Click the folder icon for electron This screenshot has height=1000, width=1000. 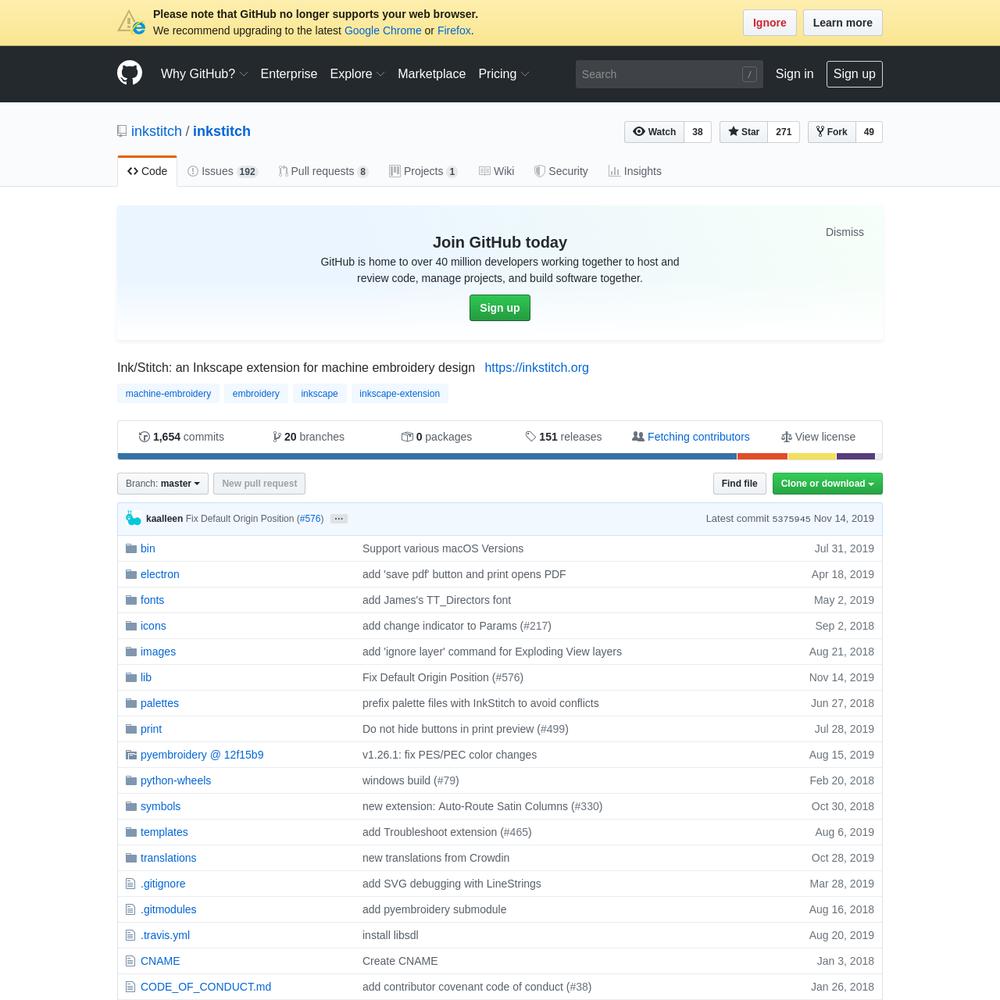click(x=131, y=574)
